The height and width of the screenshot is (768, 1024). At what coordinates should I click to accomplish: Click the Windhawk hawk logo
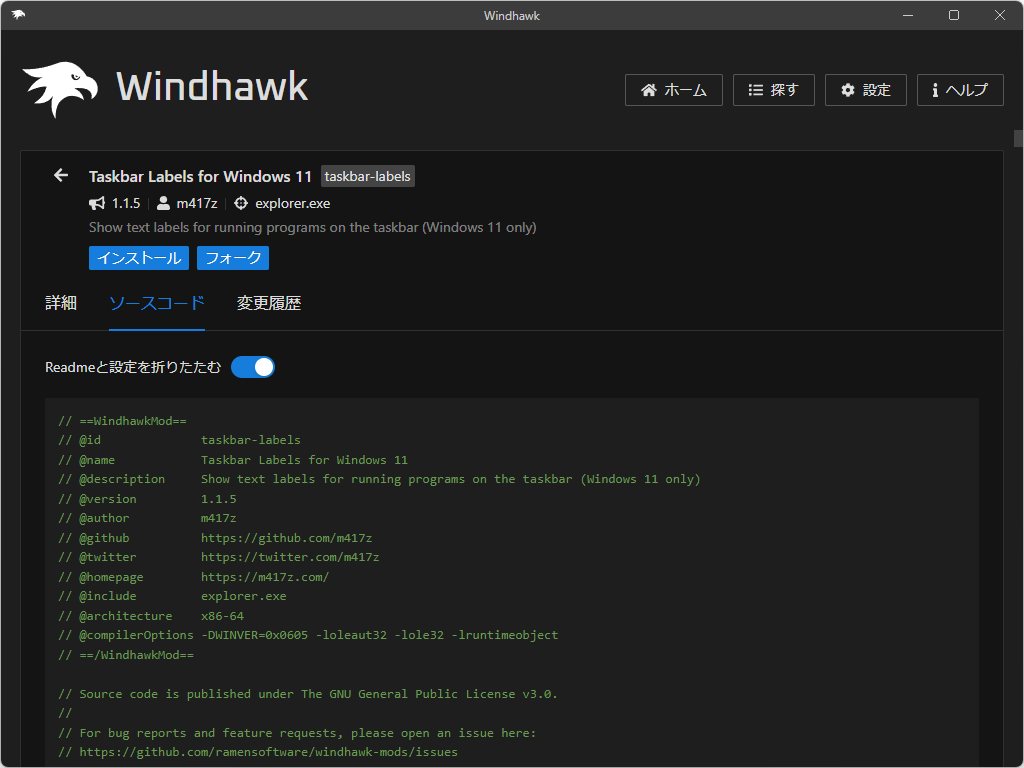click(x=61, y=89)
